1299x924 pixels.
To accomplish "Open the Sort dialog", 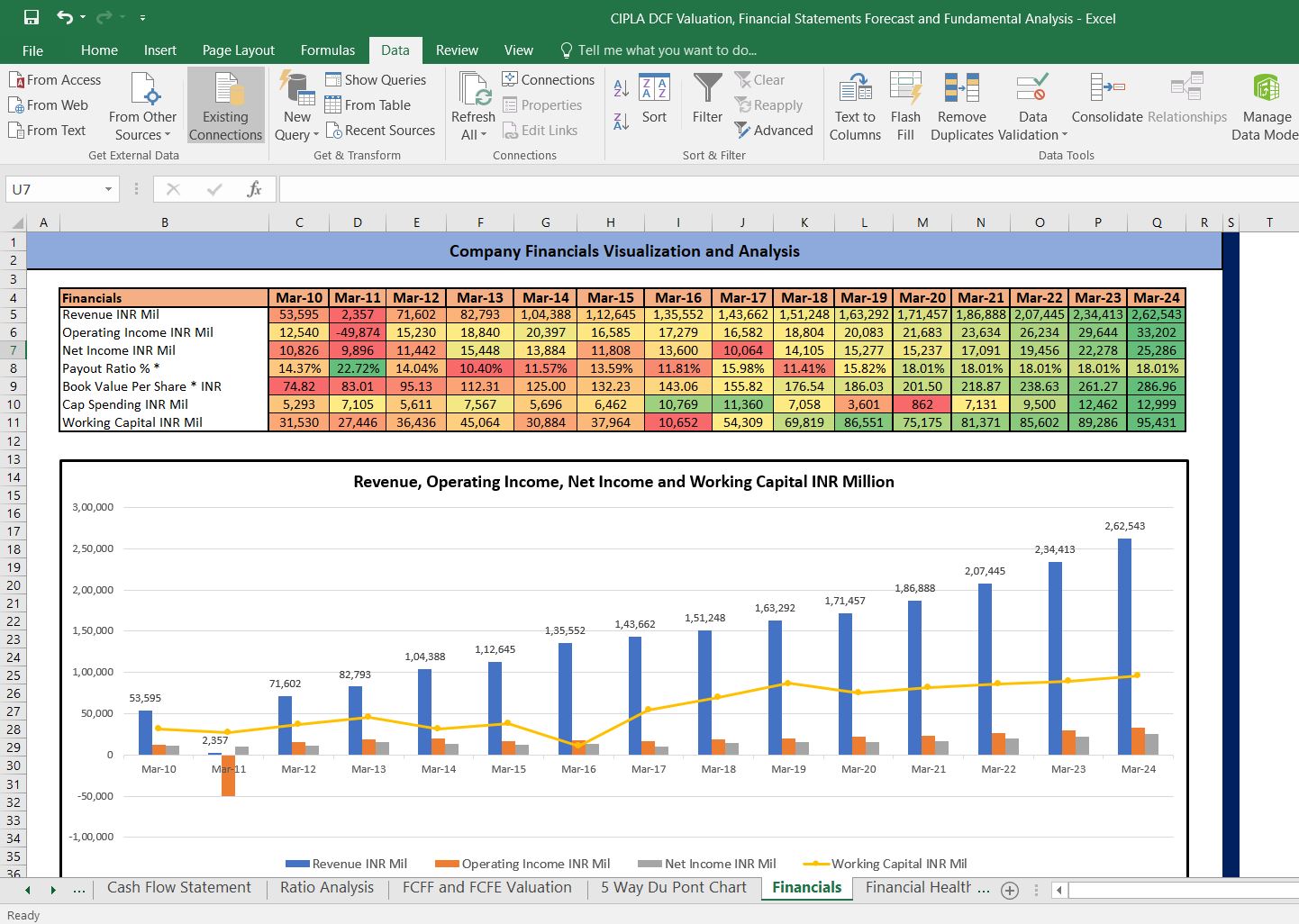I will (x=654, y=100).
